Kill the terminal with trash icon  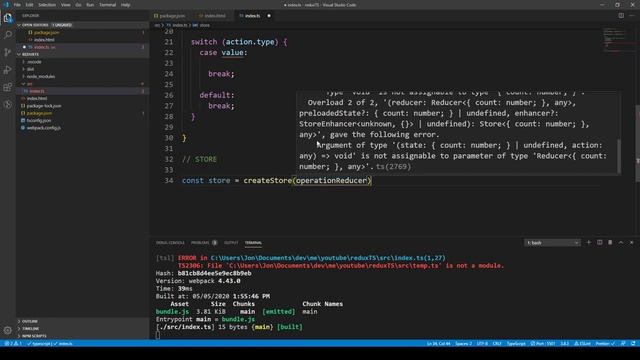[x=610, y=242]
